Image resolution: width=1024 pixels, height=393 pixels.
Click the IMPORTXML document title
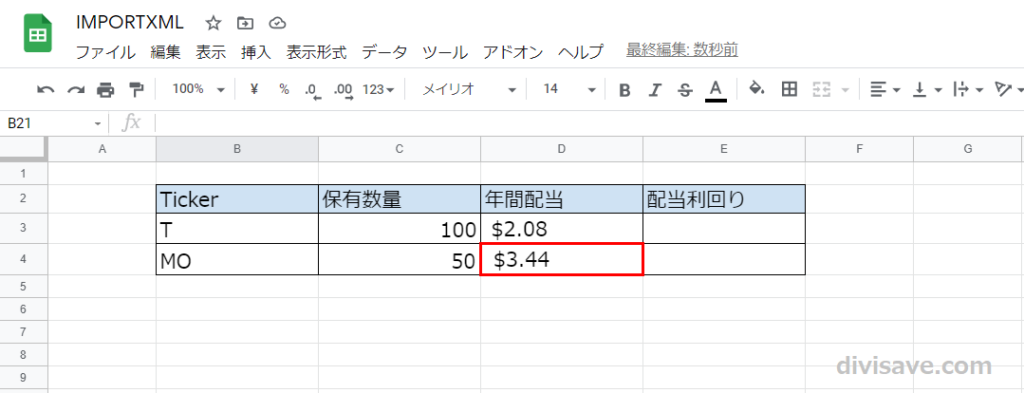[x=130, y=23]
